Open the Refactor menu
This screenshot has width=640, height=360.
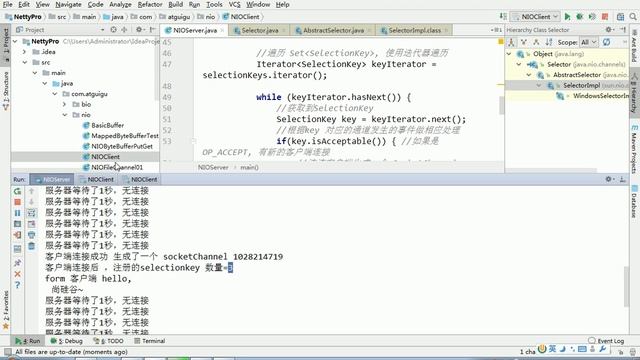150,4
